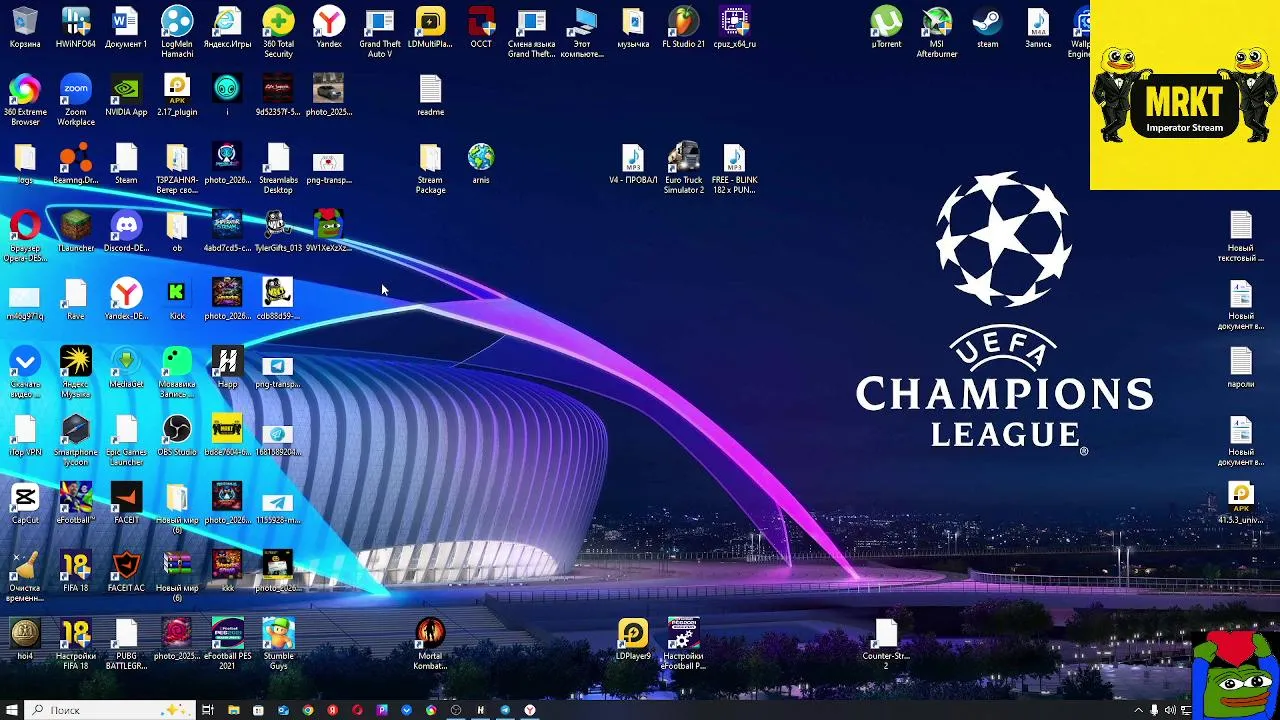Launch FIFA 18 game shortcut
The image size is (1280, 720).
[75, 572]
